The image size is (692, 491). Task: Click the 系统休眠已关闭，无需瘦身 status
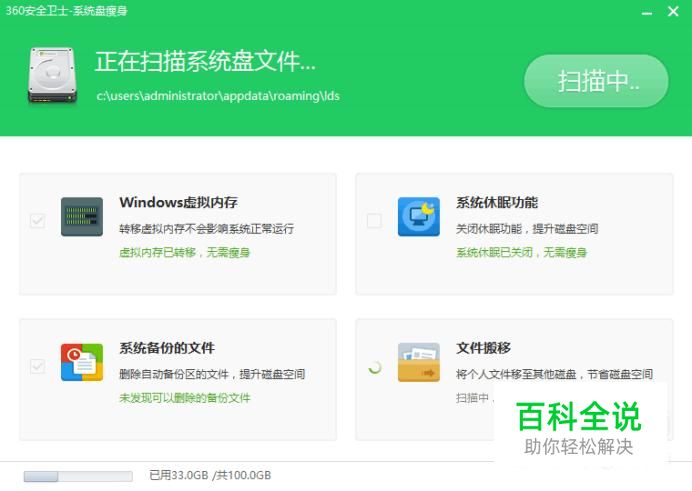point(521,252)
